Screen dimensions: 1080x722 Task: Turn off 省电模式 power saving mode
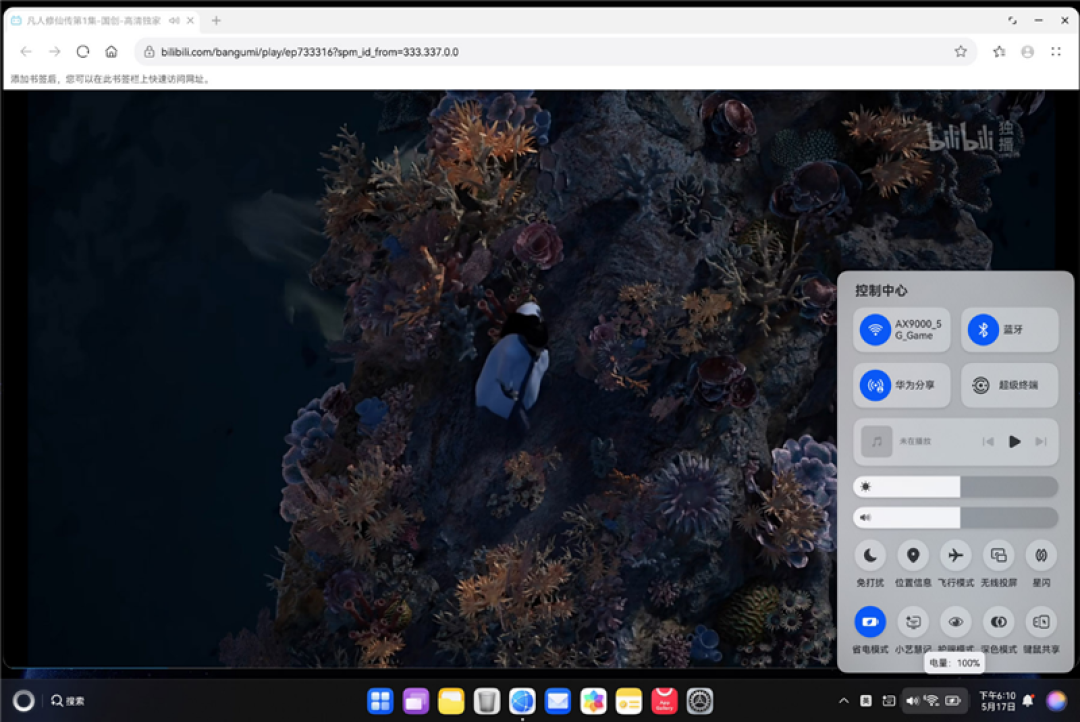pyautogui.click(x=870, y=622)
